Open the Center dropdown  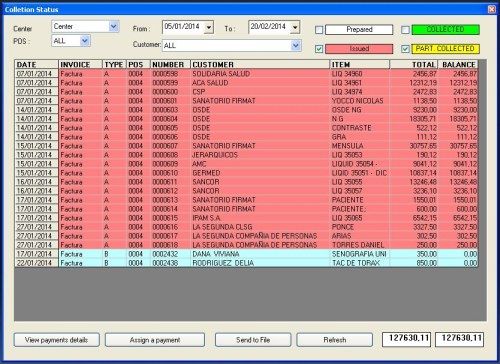(x=114, y=26)
